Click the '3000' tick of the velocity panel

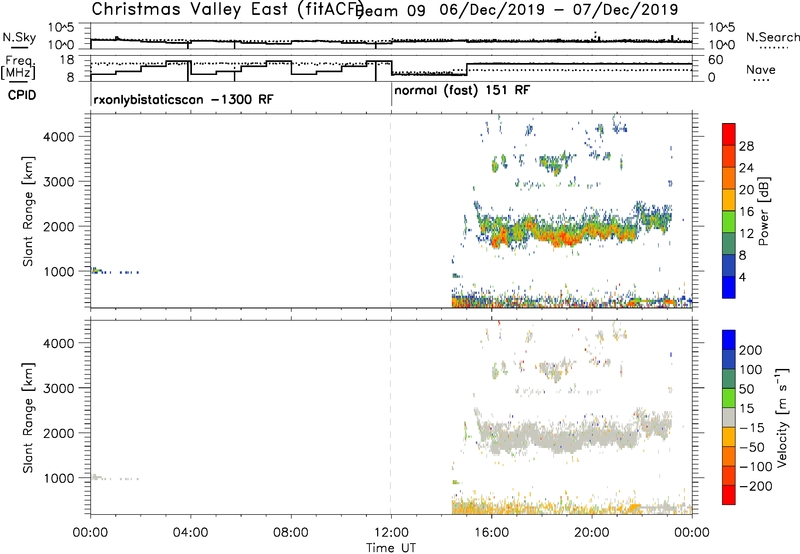[x=59, y=388]
